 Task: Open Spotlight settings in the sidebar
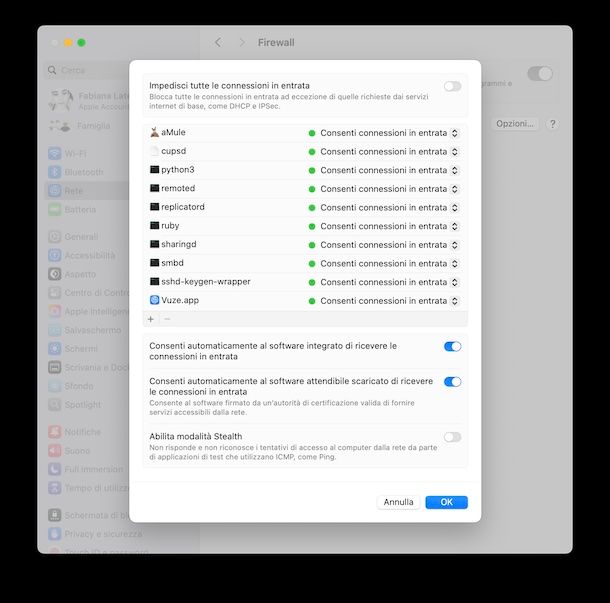click(x=75, y=405)
